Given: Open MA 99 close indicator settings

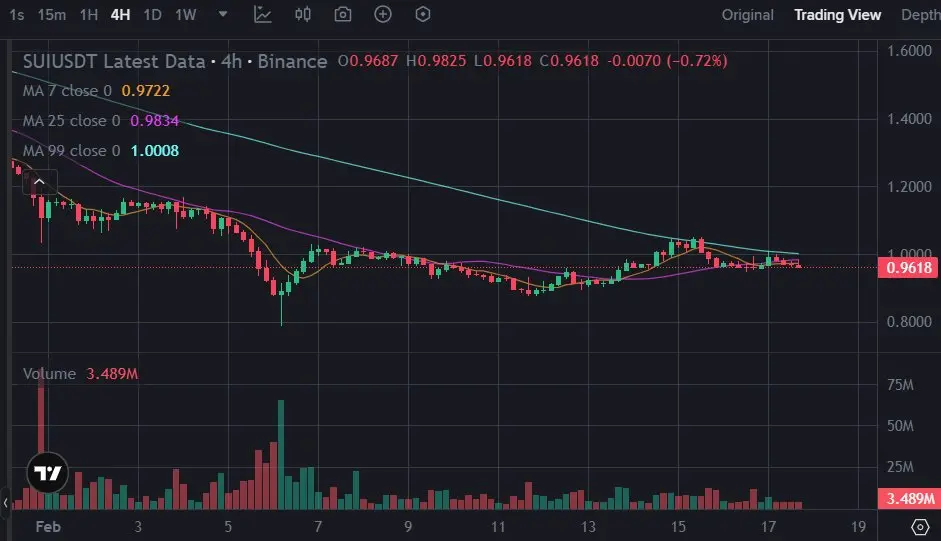Looking at the screenshot, I should [x=71, y=151].
